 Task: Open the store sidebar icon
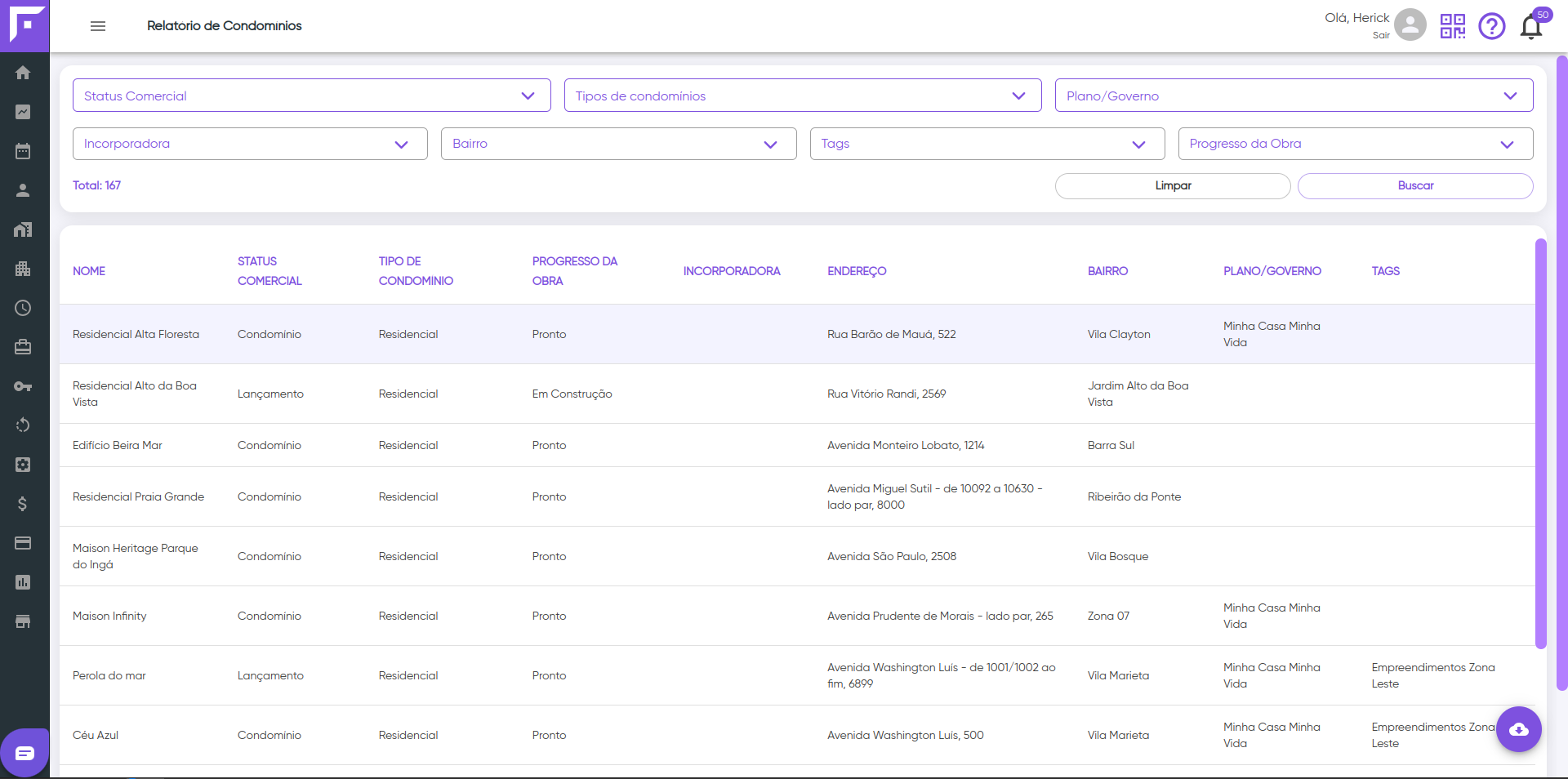coord(23,621)
